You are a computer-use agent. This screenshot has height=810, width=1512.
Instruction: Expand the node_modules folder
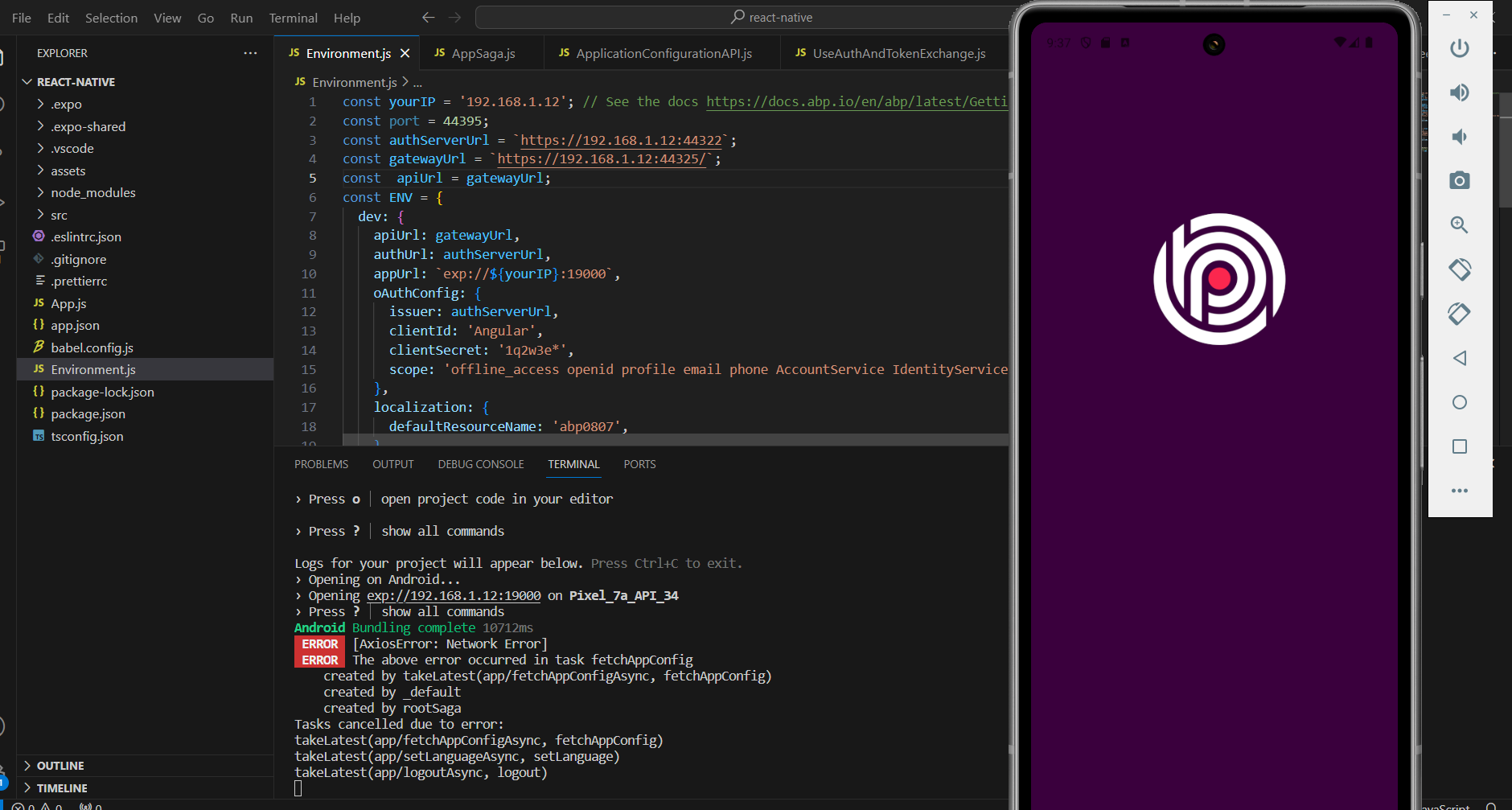[92, 193]
